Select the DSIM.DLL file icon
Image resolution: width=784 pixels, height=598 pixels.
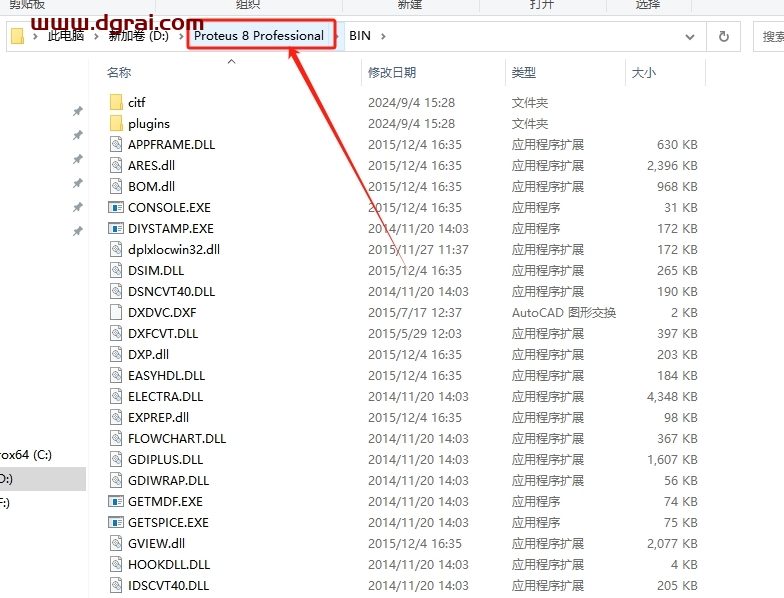pyautogui.click(x=116, y=270)
